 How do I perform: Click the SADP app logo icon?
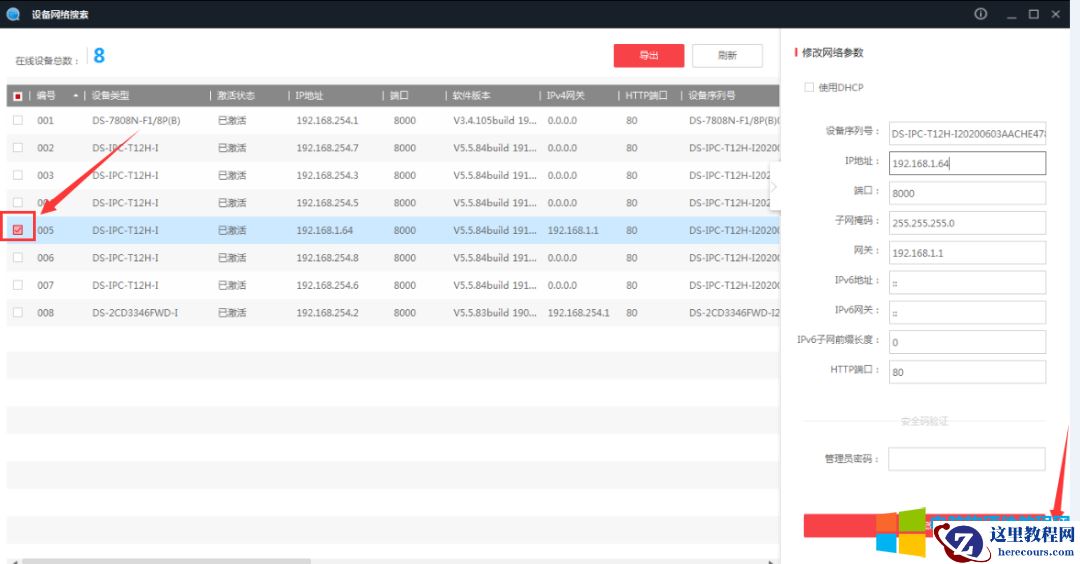click(13, 14)
